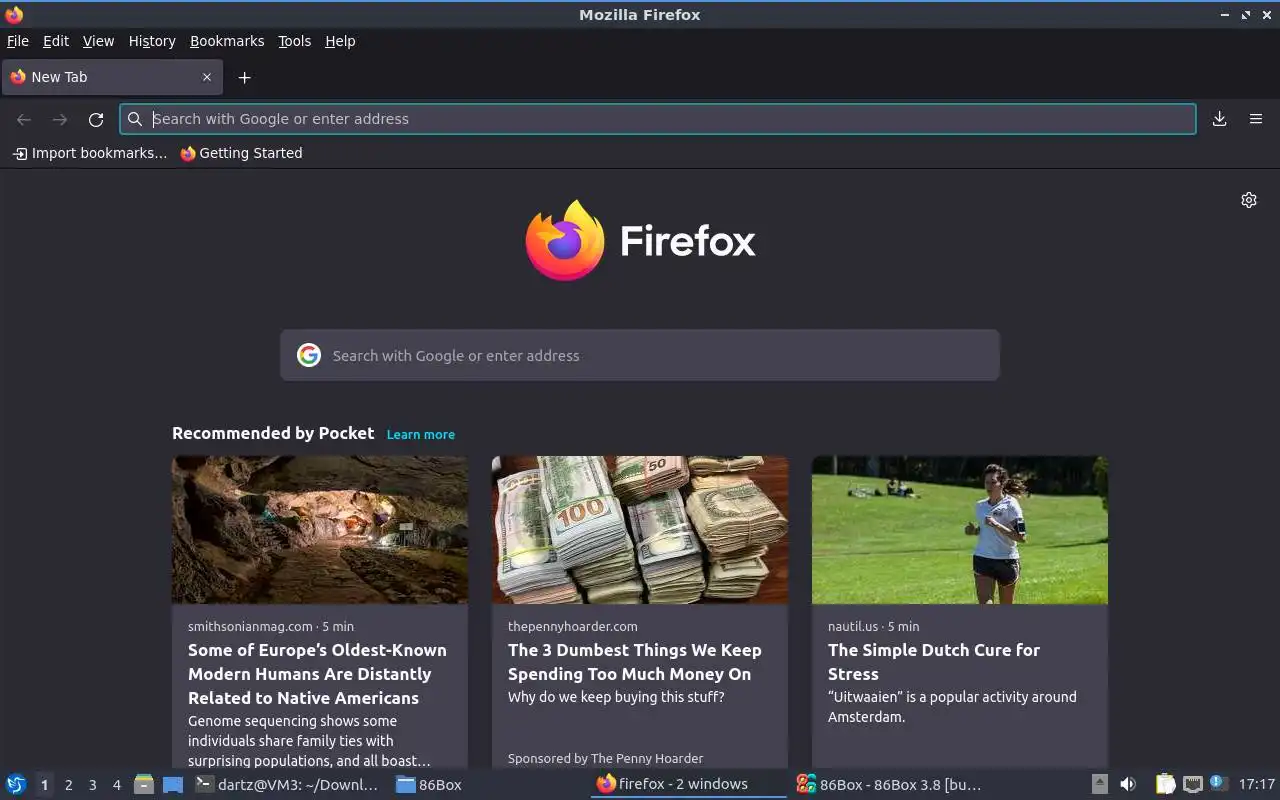Click the update notifier tray icon
Screen dimensions: 1280x800
(x=1218, y=783)
